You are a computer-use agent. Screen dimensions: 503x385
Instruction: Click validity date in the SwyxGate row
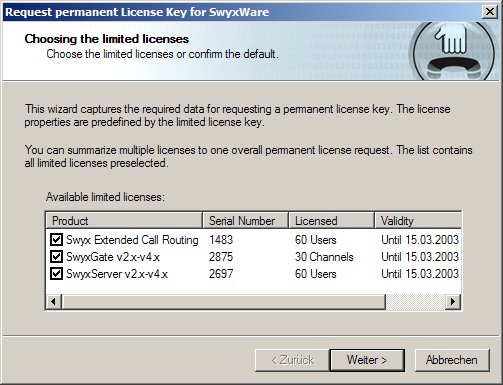(420, 257)
